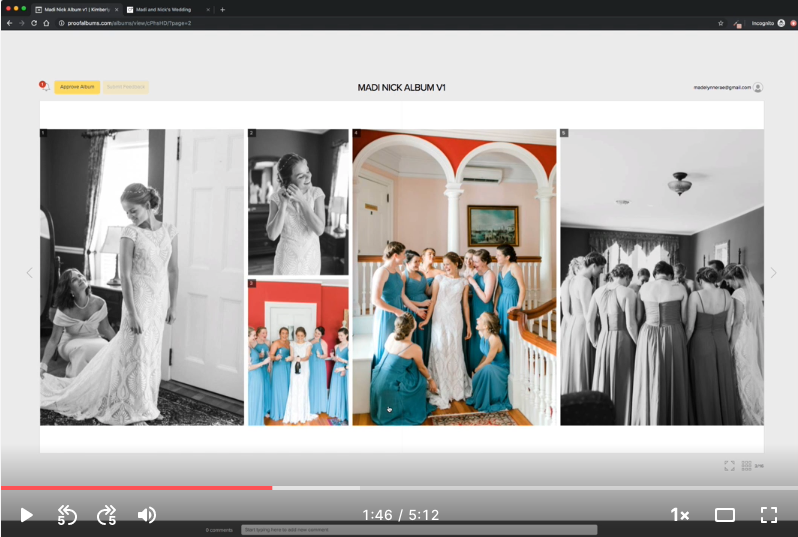Viewport: 798px width, 537px height.
Task: Play the video
Action: (x=26, y=515)
